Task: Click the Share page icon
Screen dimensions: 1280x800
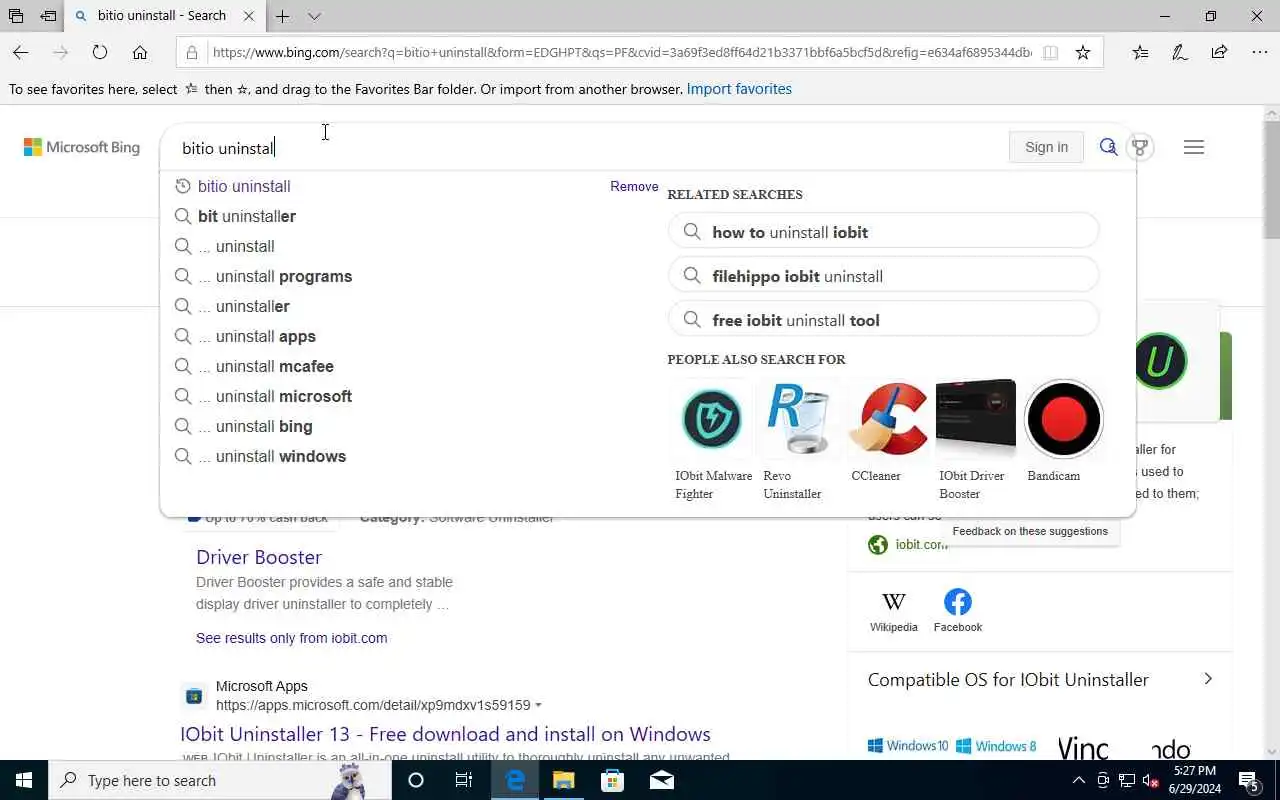Action: 1219,53
